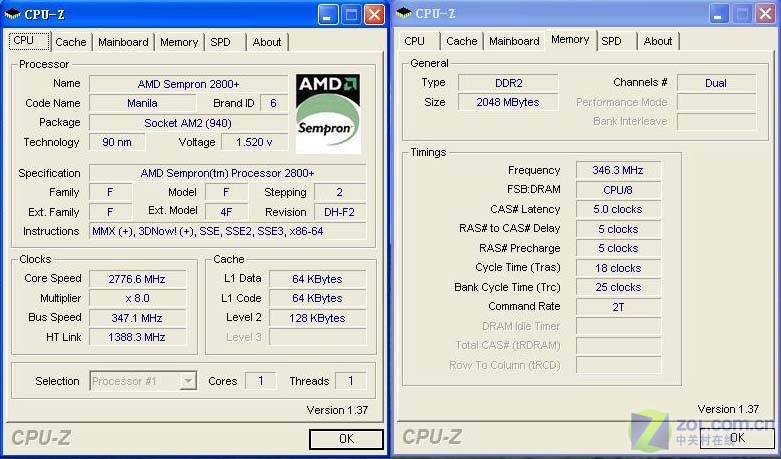Image resolution: width=781 pixels, height=459 pixels.
Task: Open the About tab in left window
Action: click(x=267, y=42)
